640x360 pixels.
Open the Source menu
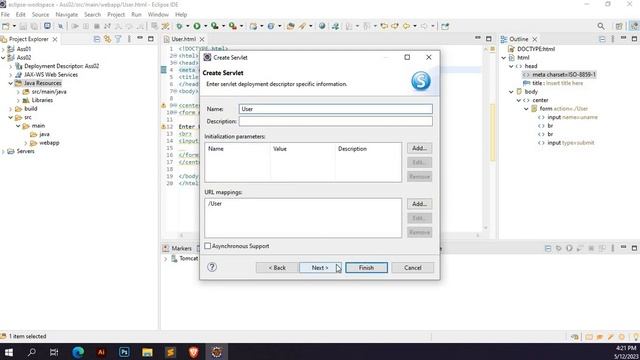(x=40, y=14)
